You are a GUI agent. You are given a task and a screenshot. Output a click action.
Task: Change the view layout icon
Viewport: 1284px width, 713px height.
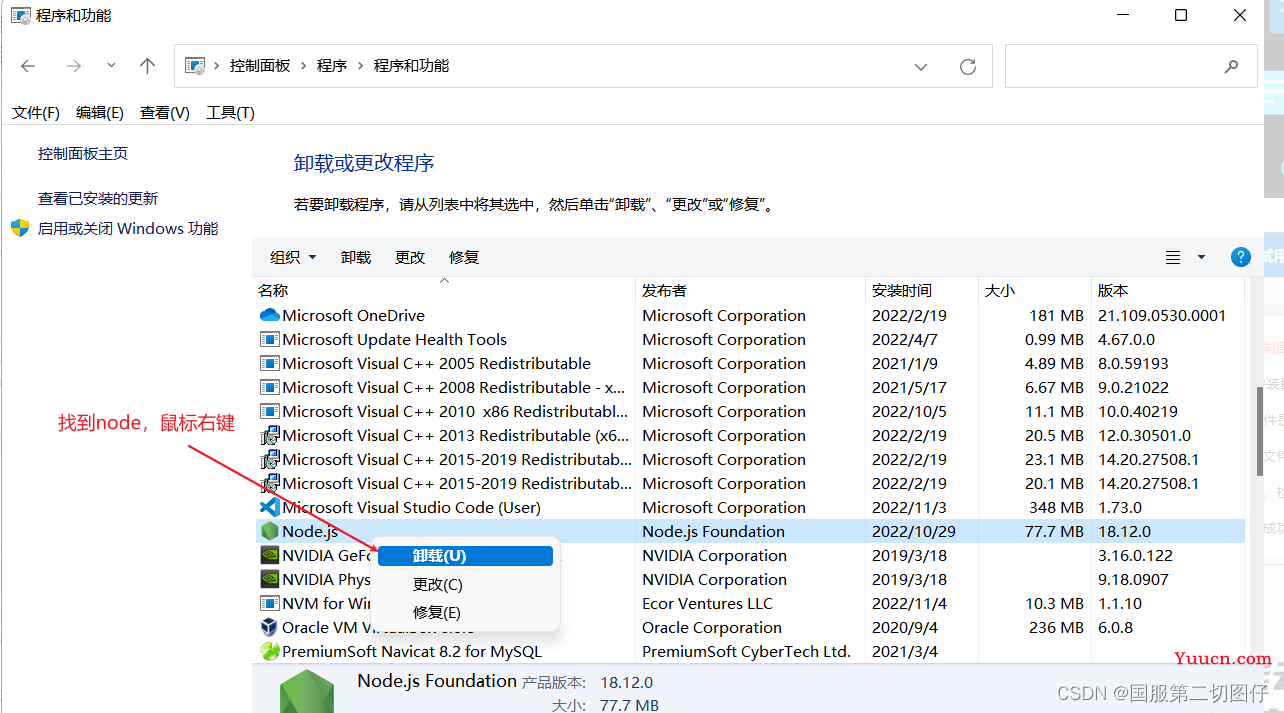[x=1173, y=258]
